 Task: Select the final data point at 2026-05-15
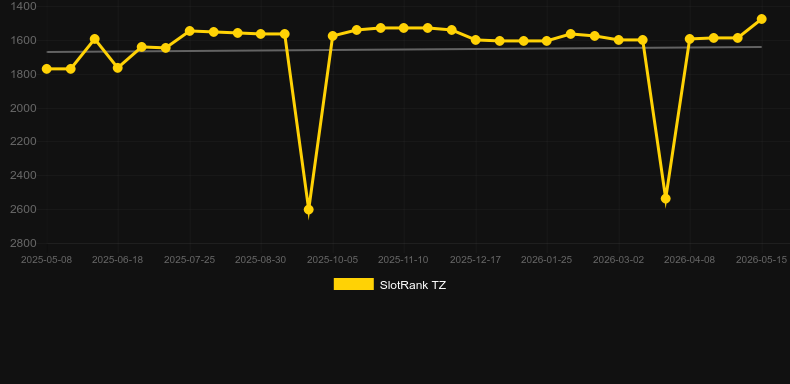[762, 19]
